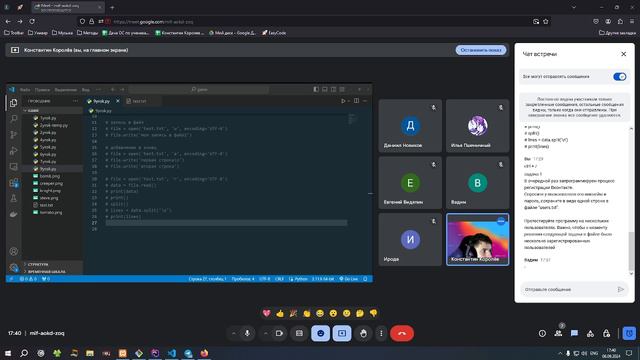Close the meeting chat panel
The height and width of the screenshot is (360, 640).
pos(623,54)
